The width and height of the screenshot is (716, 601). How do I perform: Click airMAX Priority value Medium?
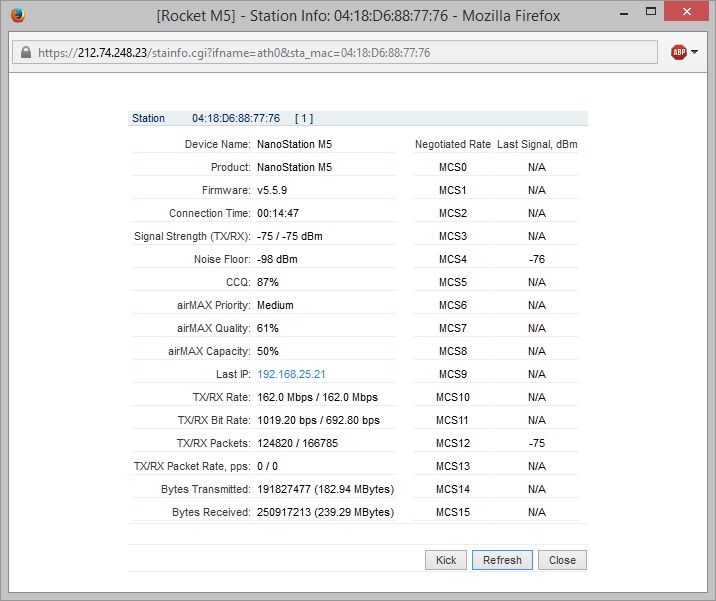(x=275, y=305)
